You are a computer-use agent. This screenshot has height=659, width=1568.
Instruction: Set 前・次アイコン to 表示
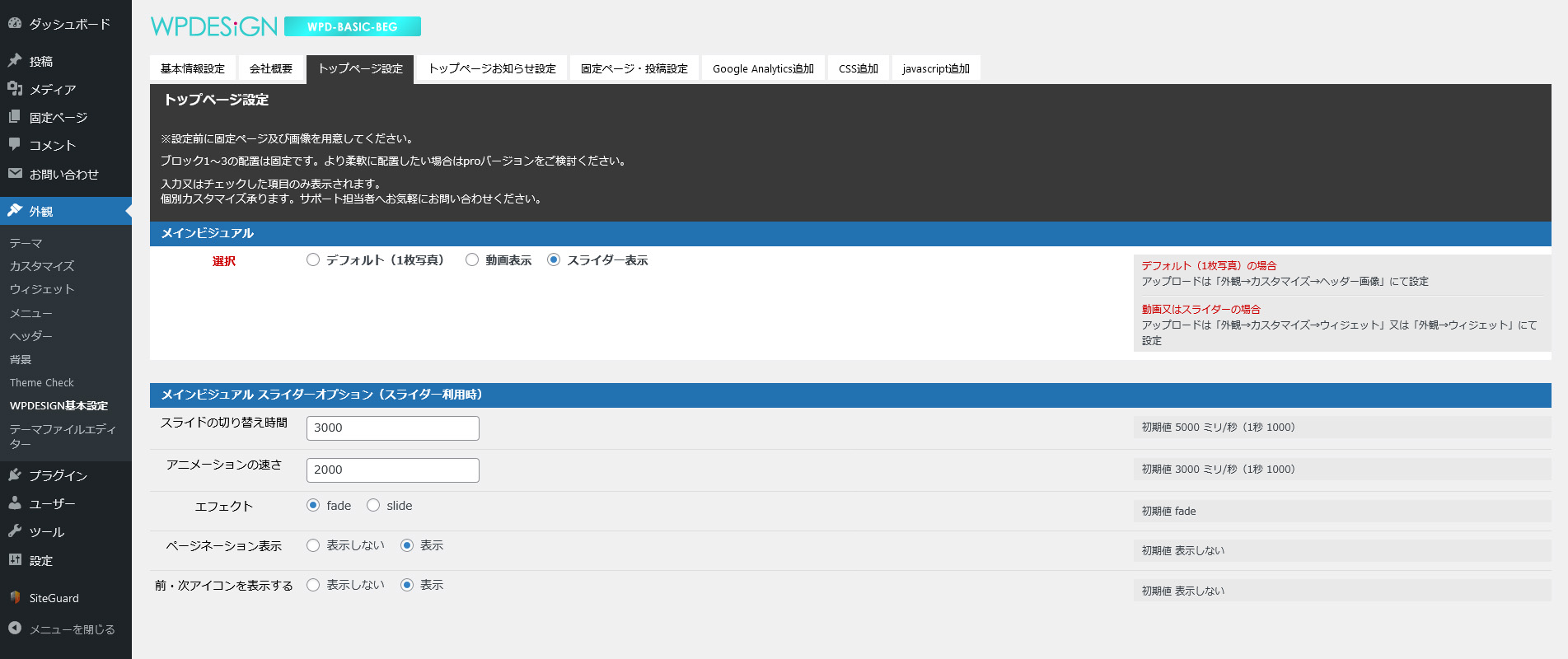coord(407,585)
